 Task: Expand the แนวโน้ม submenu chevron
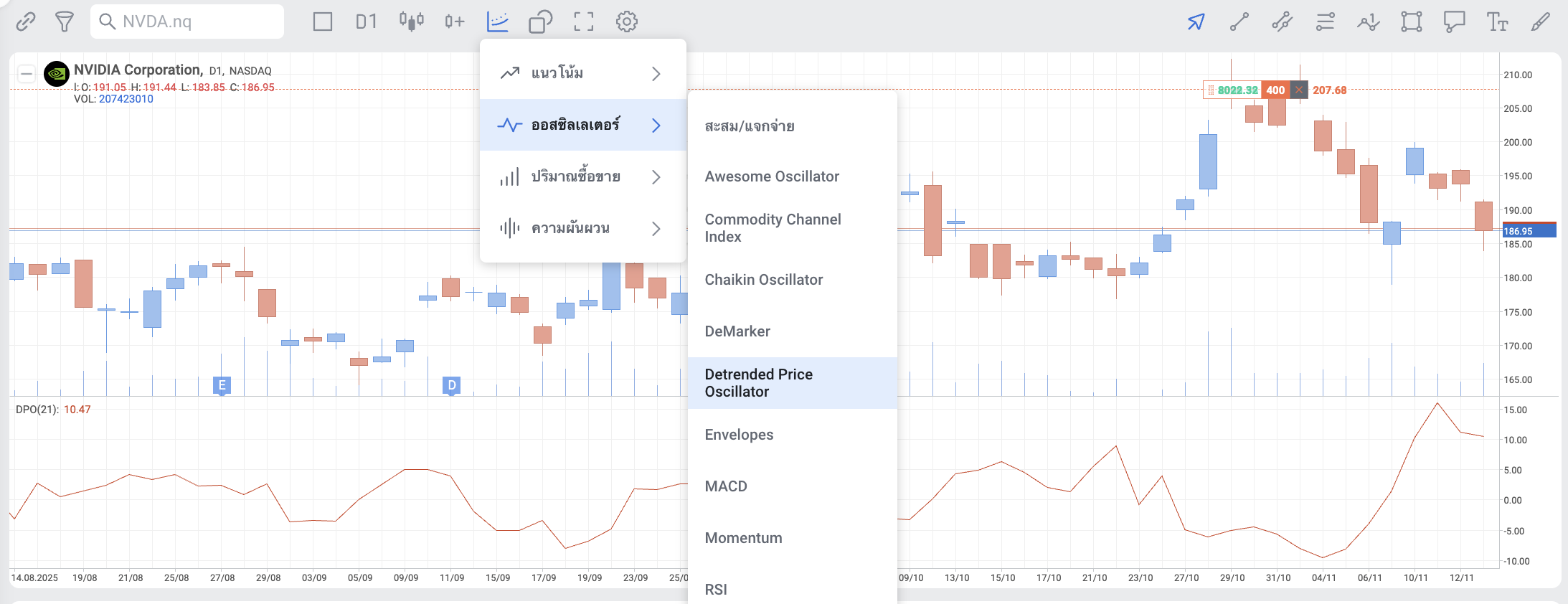(x=656, y=73)
